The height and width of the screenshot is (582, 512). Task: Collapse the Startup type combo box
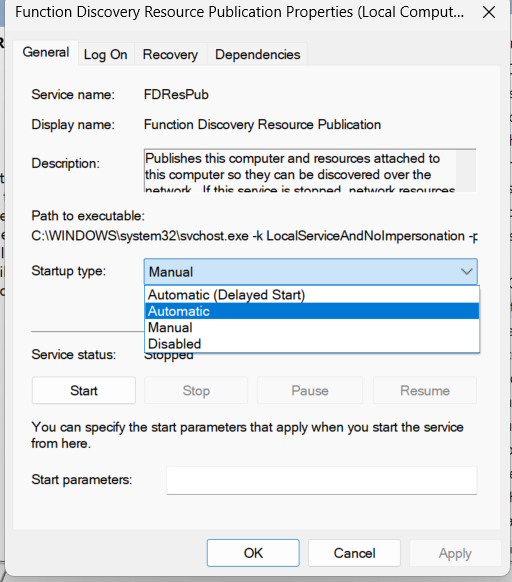(x=310, y=272)
